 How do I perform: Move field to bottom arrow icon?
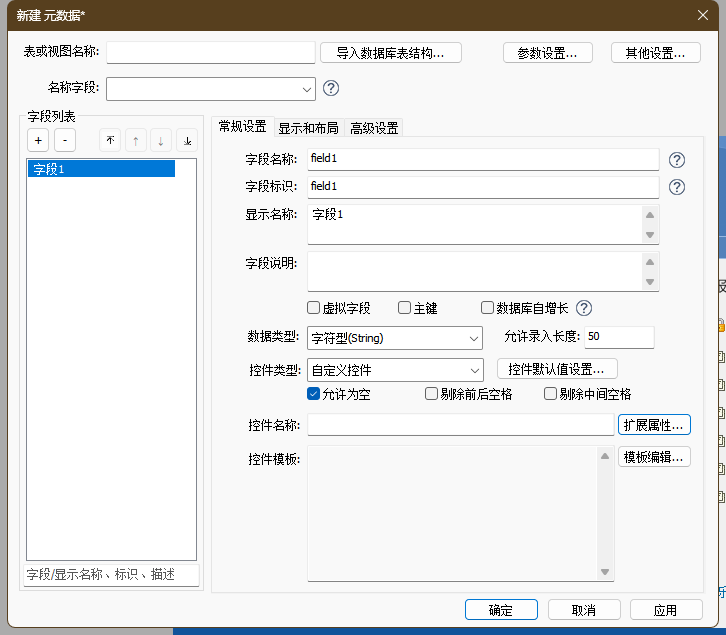point(187,141)
